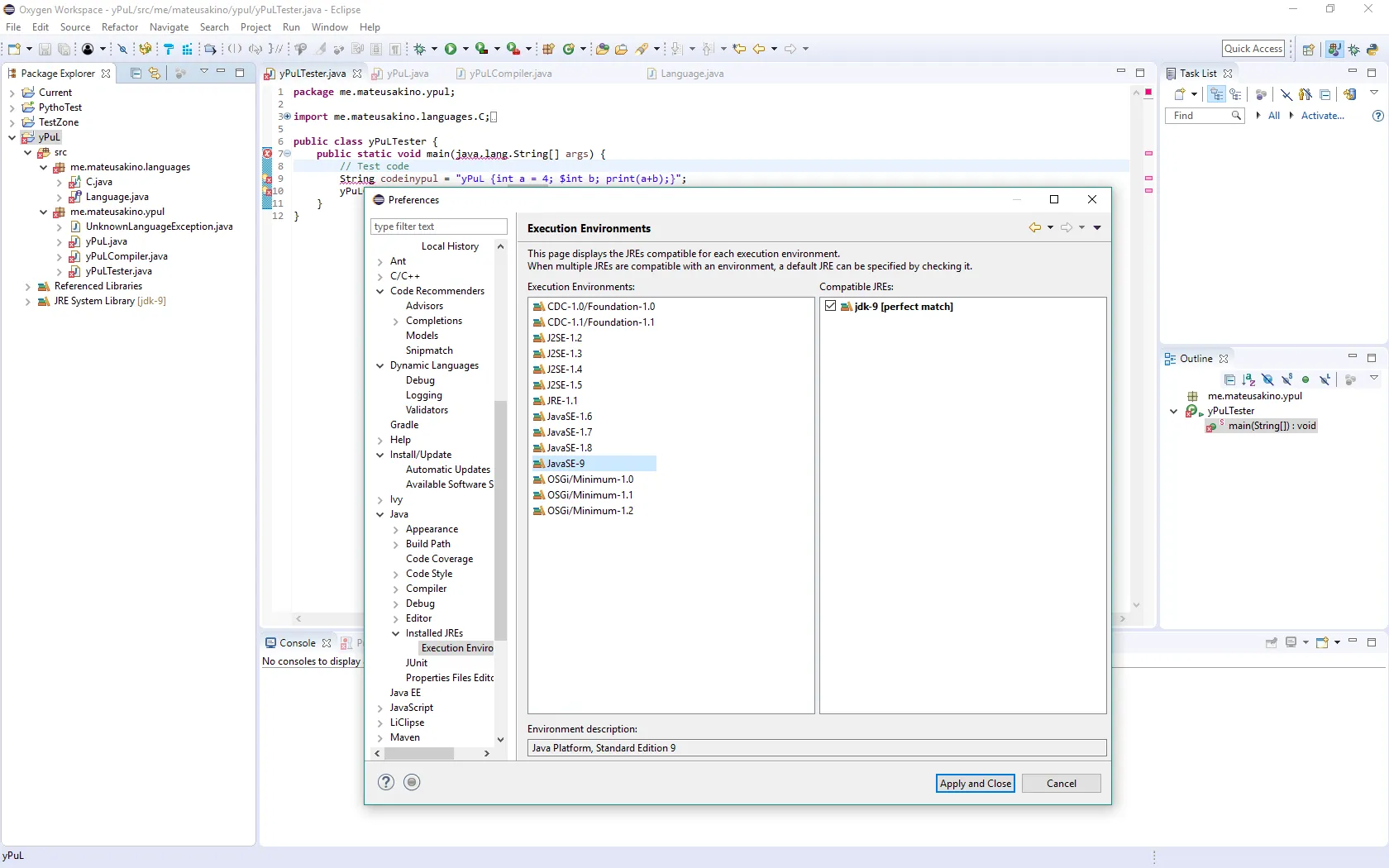Image resolution: width=1389 pixels, height=868 pixels.
Task: Click the Task List help icon
Action: pos(1377,116)
